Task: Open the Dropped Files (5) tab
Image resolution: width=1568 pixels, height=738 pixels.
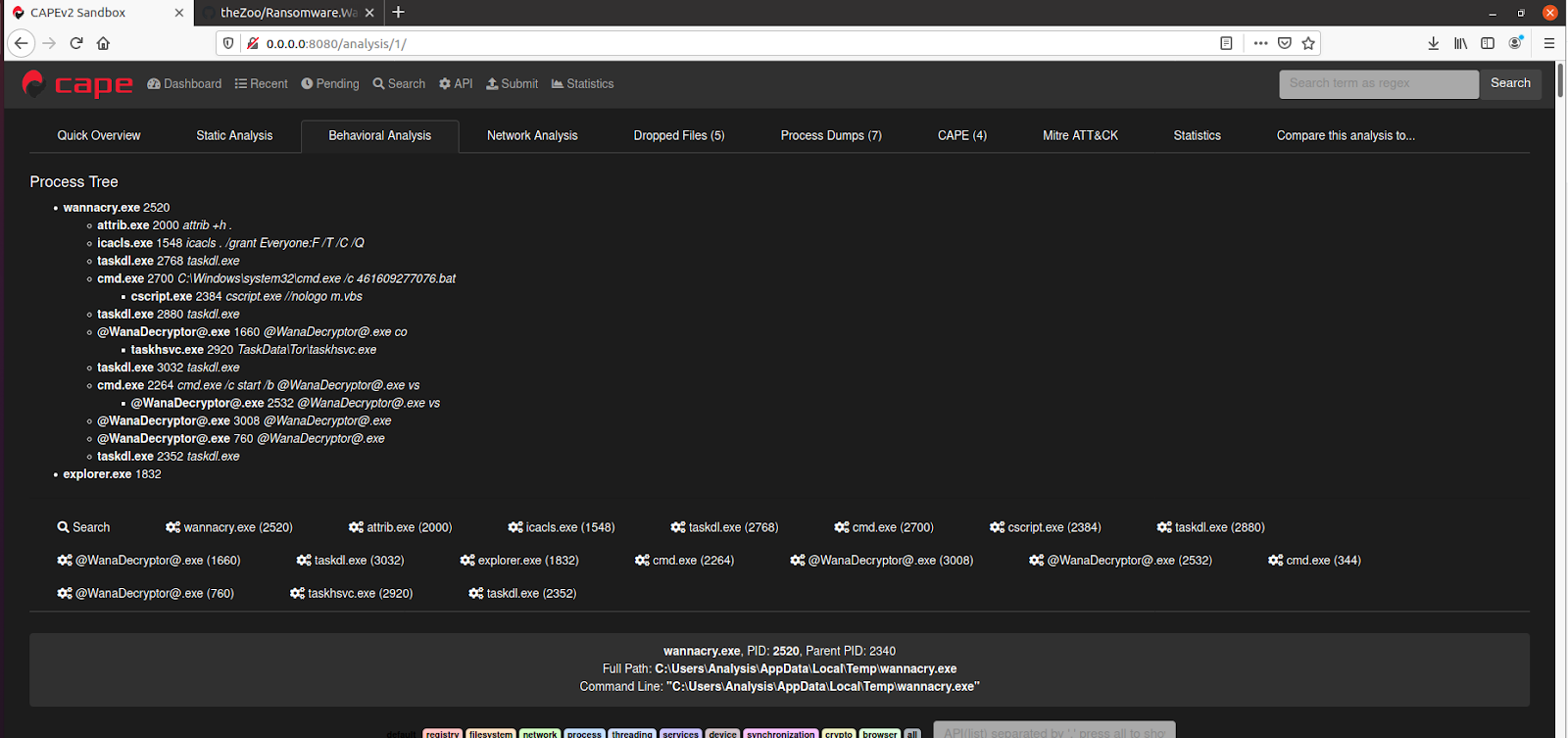Action: coord(679,136)
